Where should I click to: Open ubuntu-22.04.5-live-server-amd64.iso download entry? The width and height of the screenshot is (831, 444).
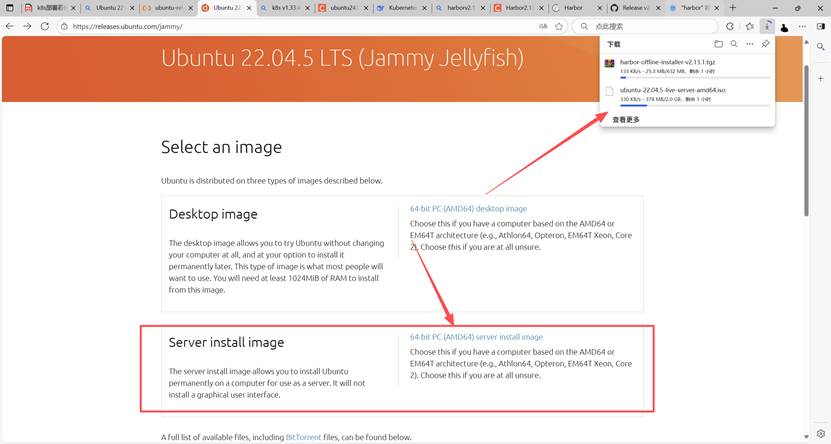tap(687, 94)
